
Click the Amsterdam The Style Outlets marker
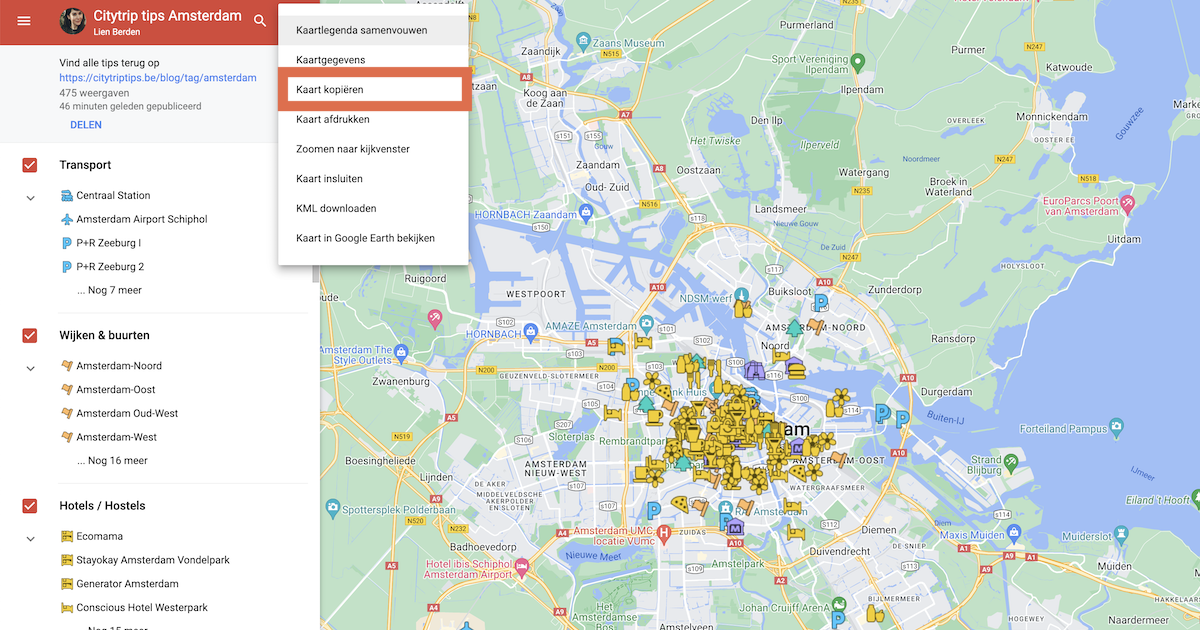click(x=401, y=352)
